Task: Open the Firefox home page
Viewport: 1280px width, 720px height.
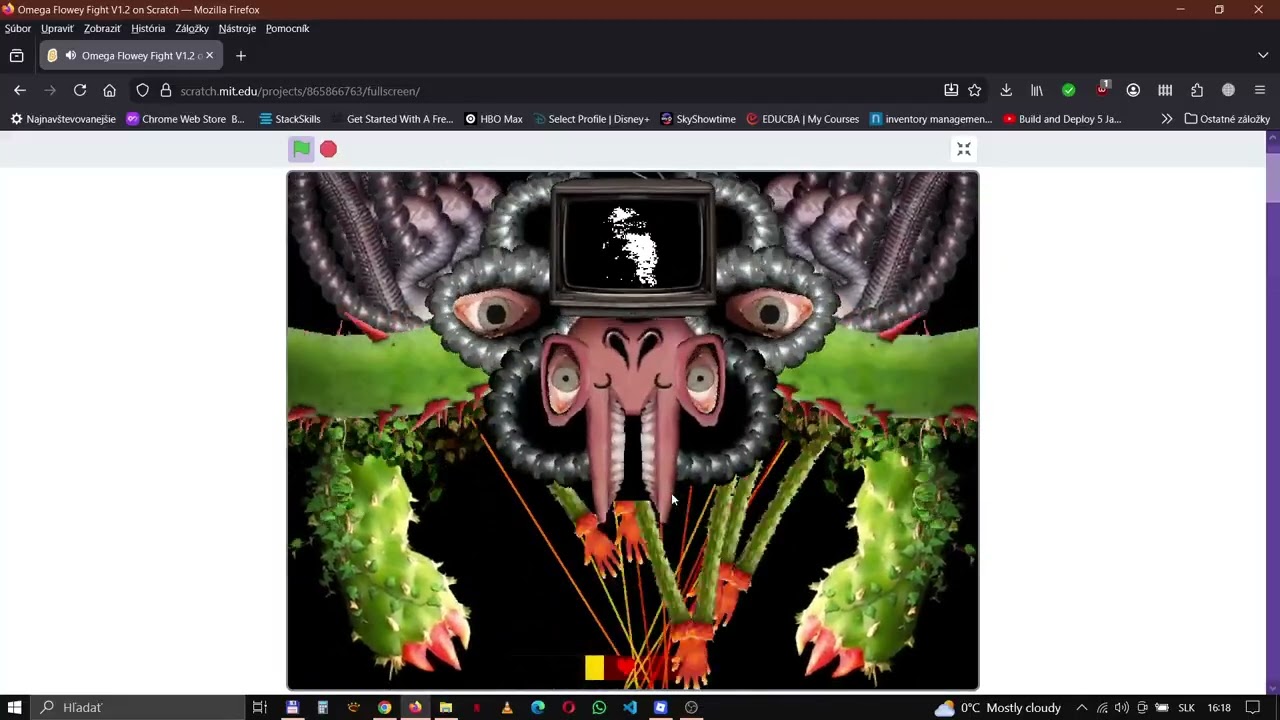Action: pyautogui.click(x=109, y=90)
